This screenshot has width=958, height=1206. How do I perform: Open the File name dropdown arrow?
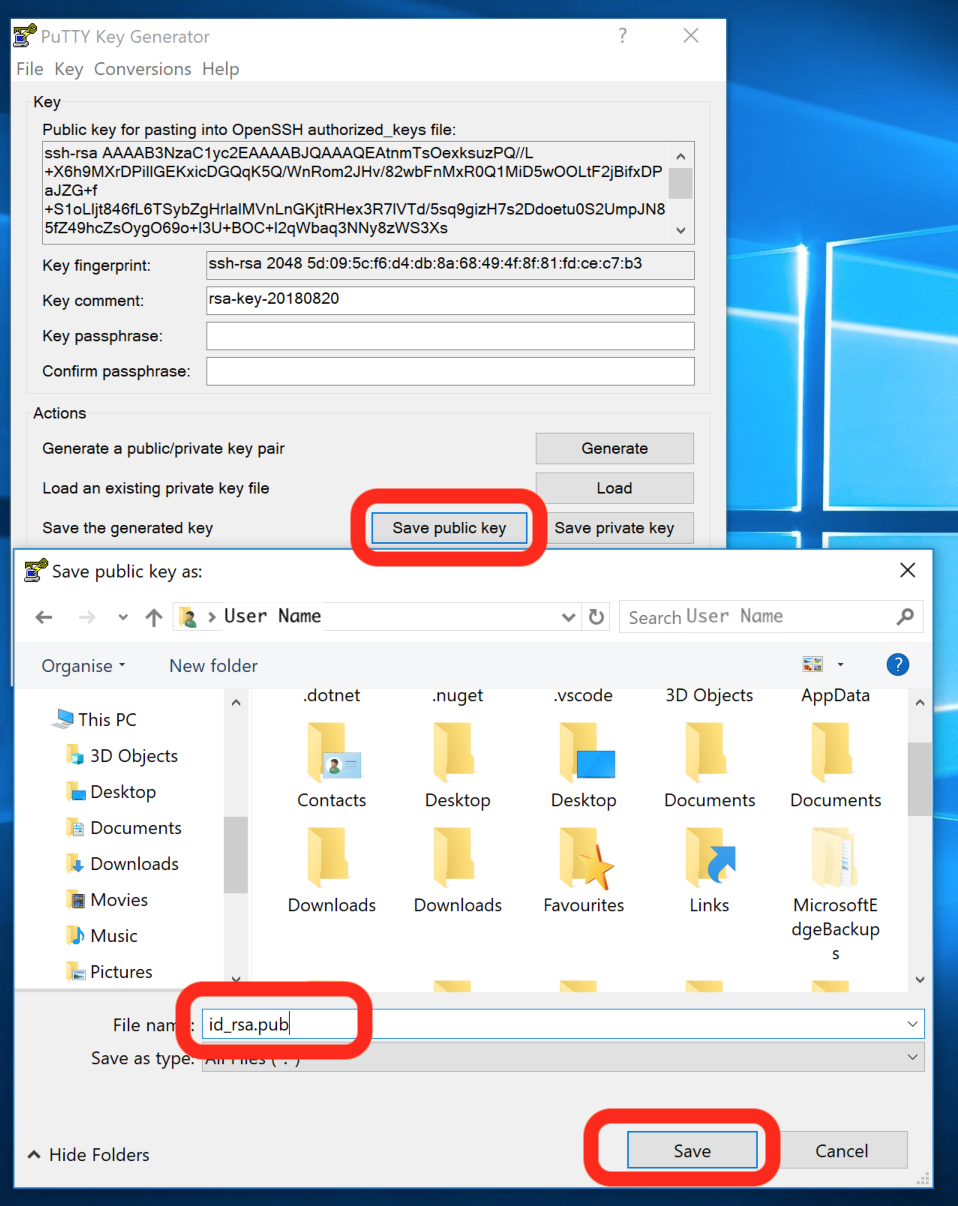(911, 1024)
